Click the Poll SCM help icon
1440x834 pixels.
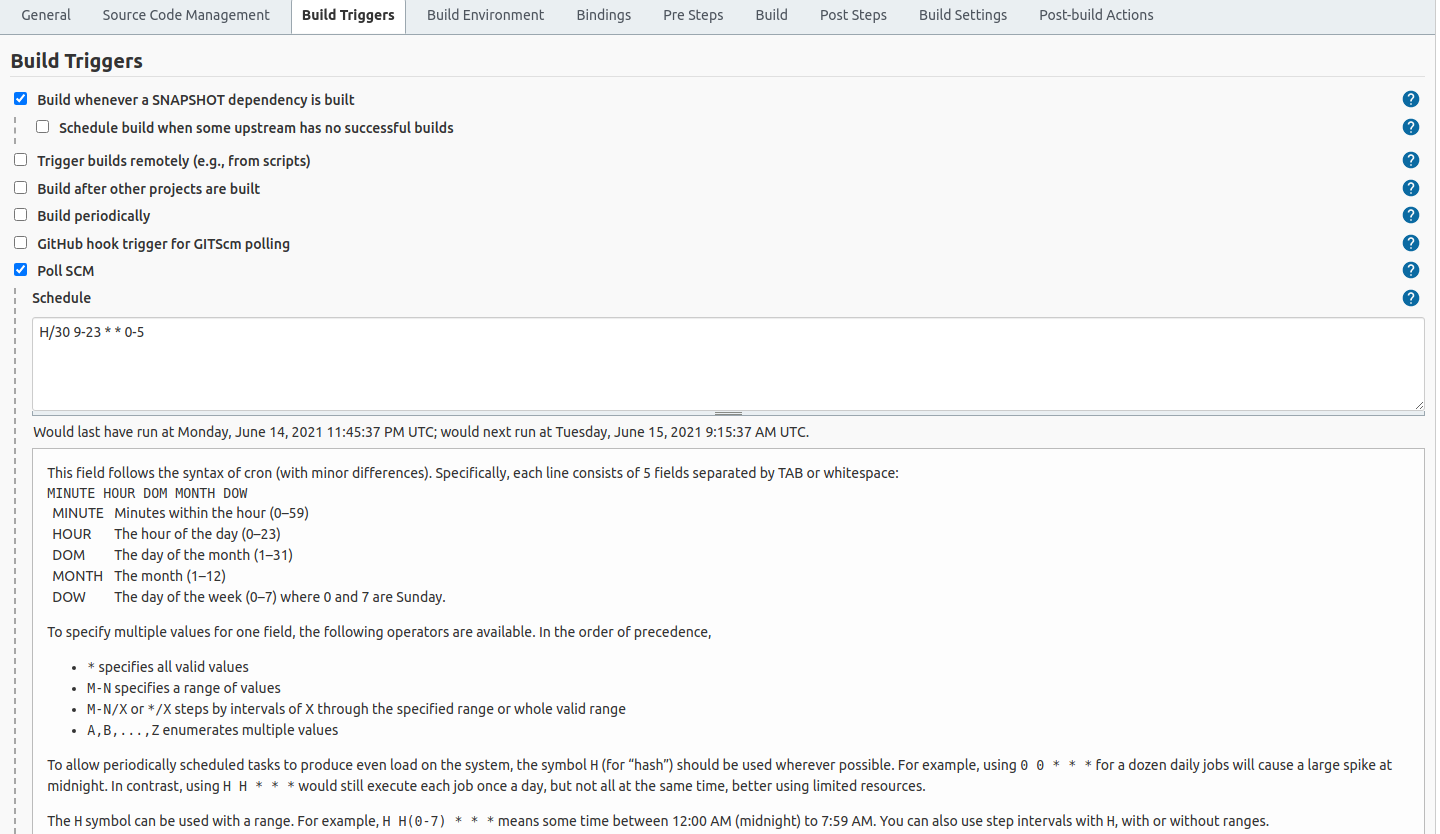(x=1410, y=270)
